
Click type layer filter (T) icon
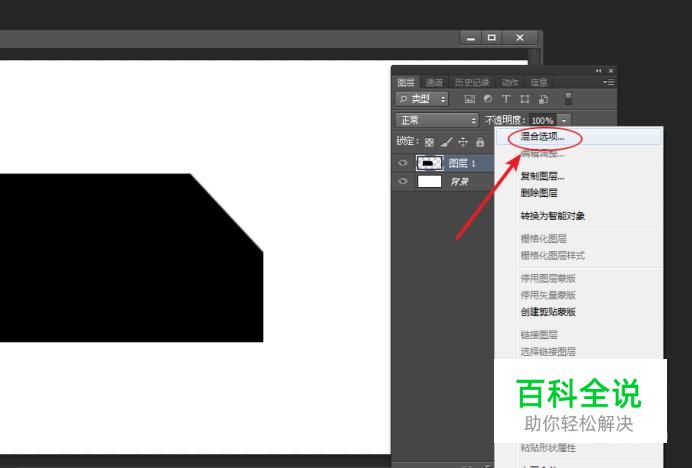pyautogui.click(x=506, y=99)
